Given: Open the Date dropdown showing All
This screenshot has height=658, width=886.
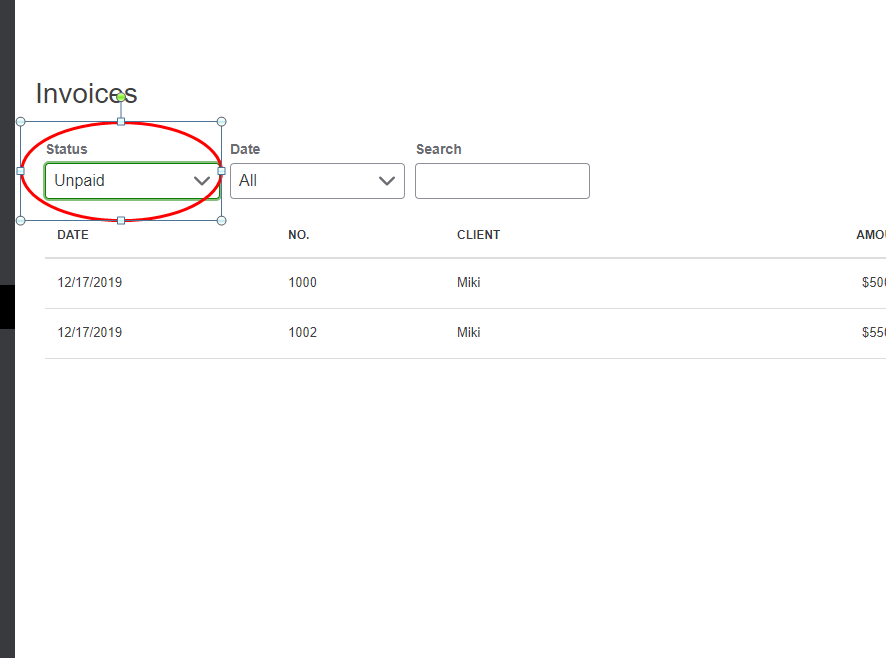Looking at the screenshot, I should [317, 181].
